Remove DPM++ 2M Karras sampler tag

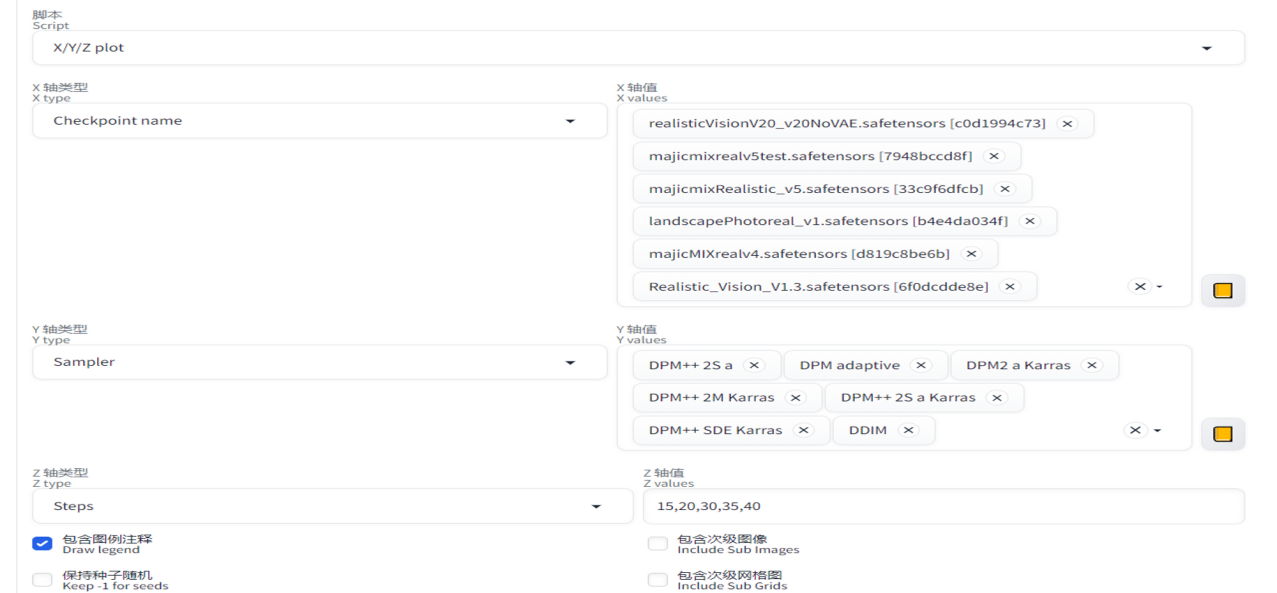click(x=796, y=398)
